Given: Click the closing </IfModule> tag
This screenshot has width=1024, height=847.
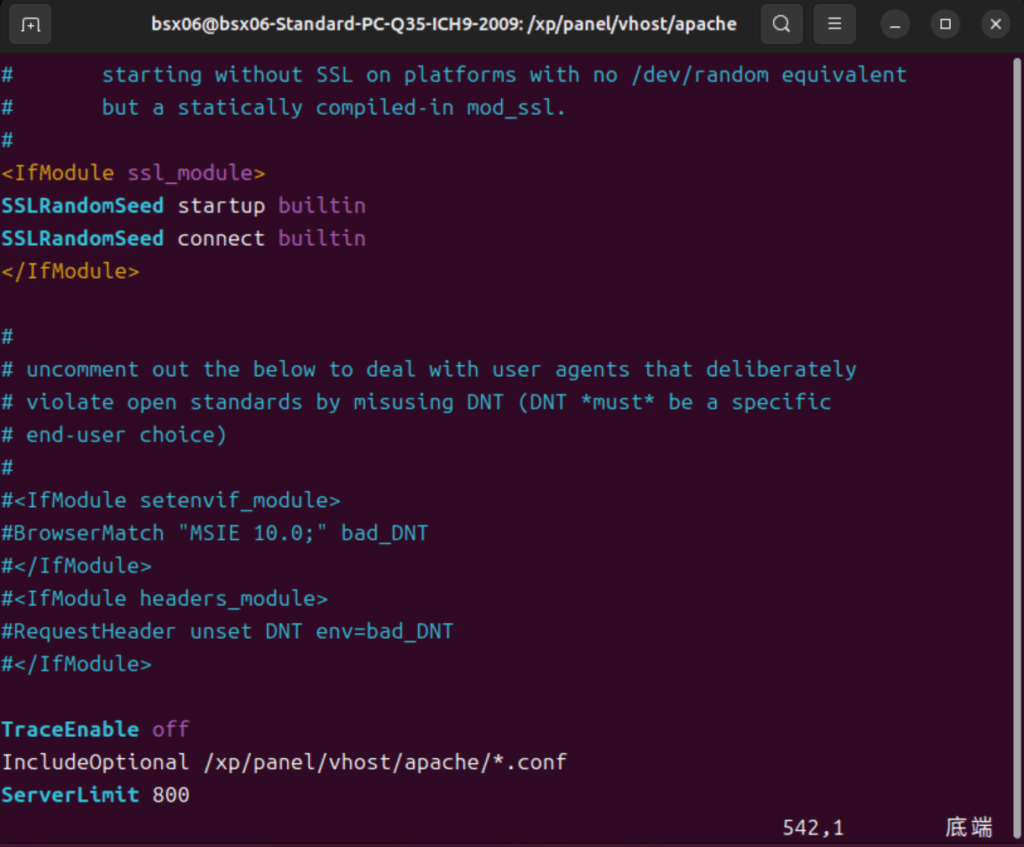Looking at the screenshot, I should [71, 271].
